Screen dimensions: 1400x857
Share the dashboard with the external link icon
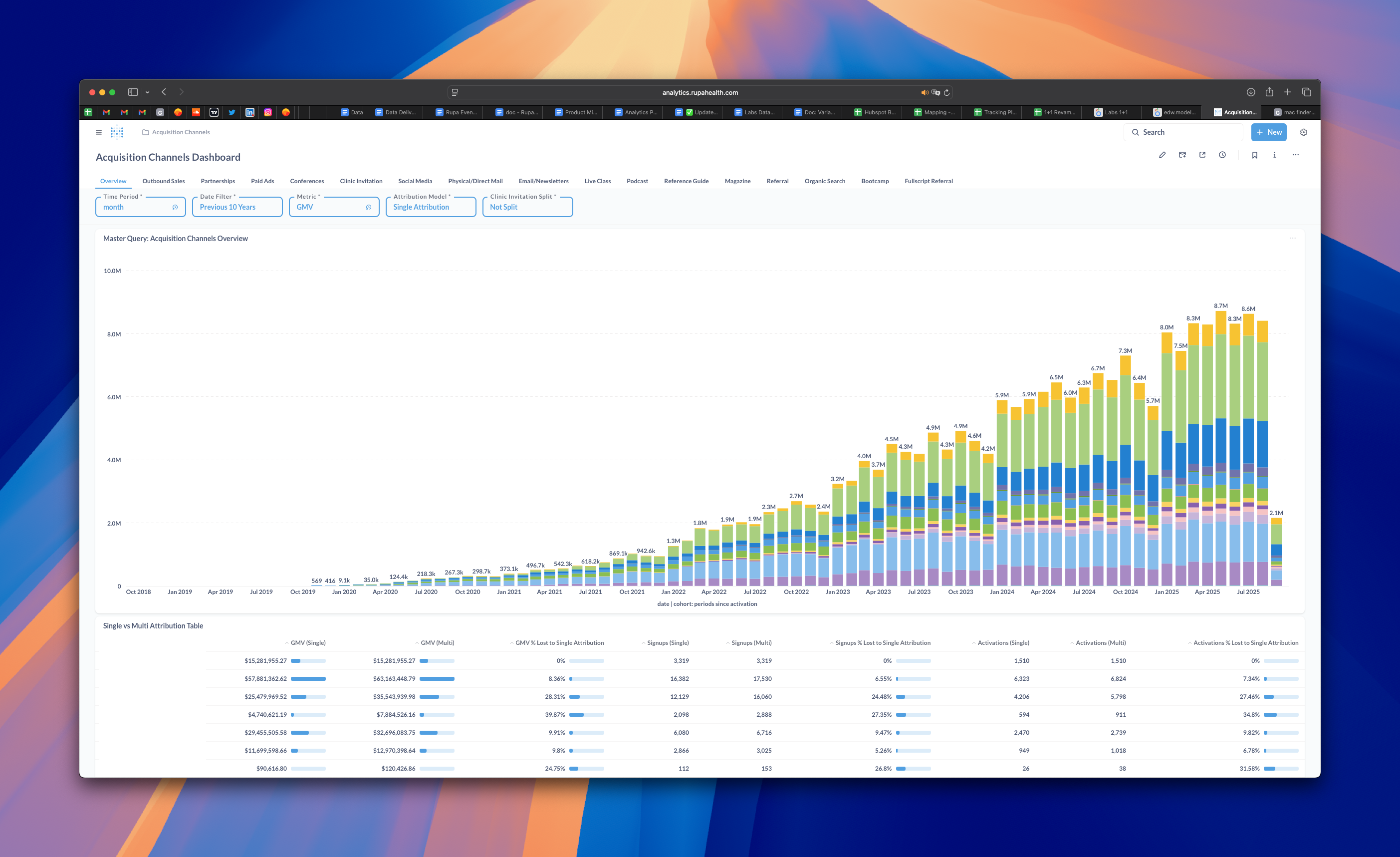pos(1202,155)
